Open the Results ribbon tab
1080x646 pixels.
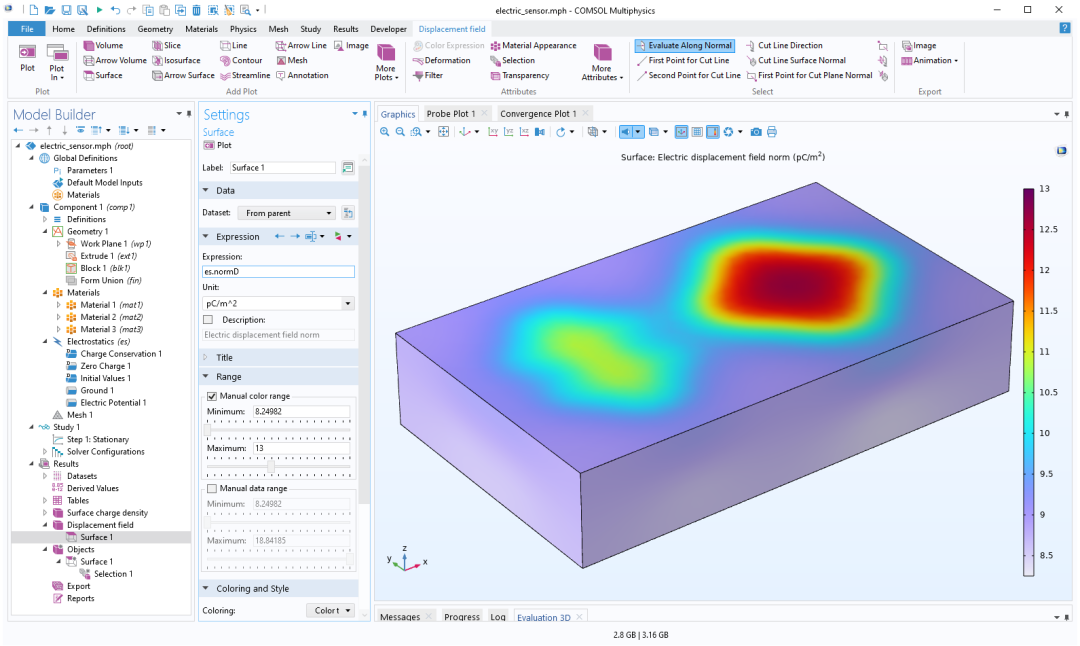pos(346,29)
